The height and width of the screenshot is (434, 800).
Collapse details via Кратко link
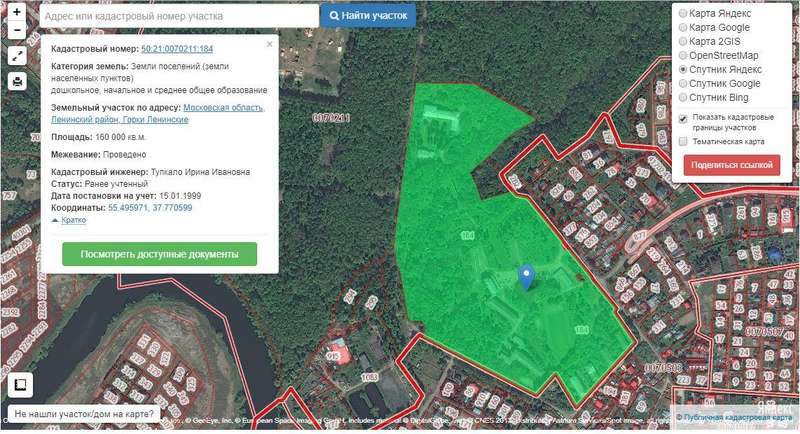click(73, 220)
